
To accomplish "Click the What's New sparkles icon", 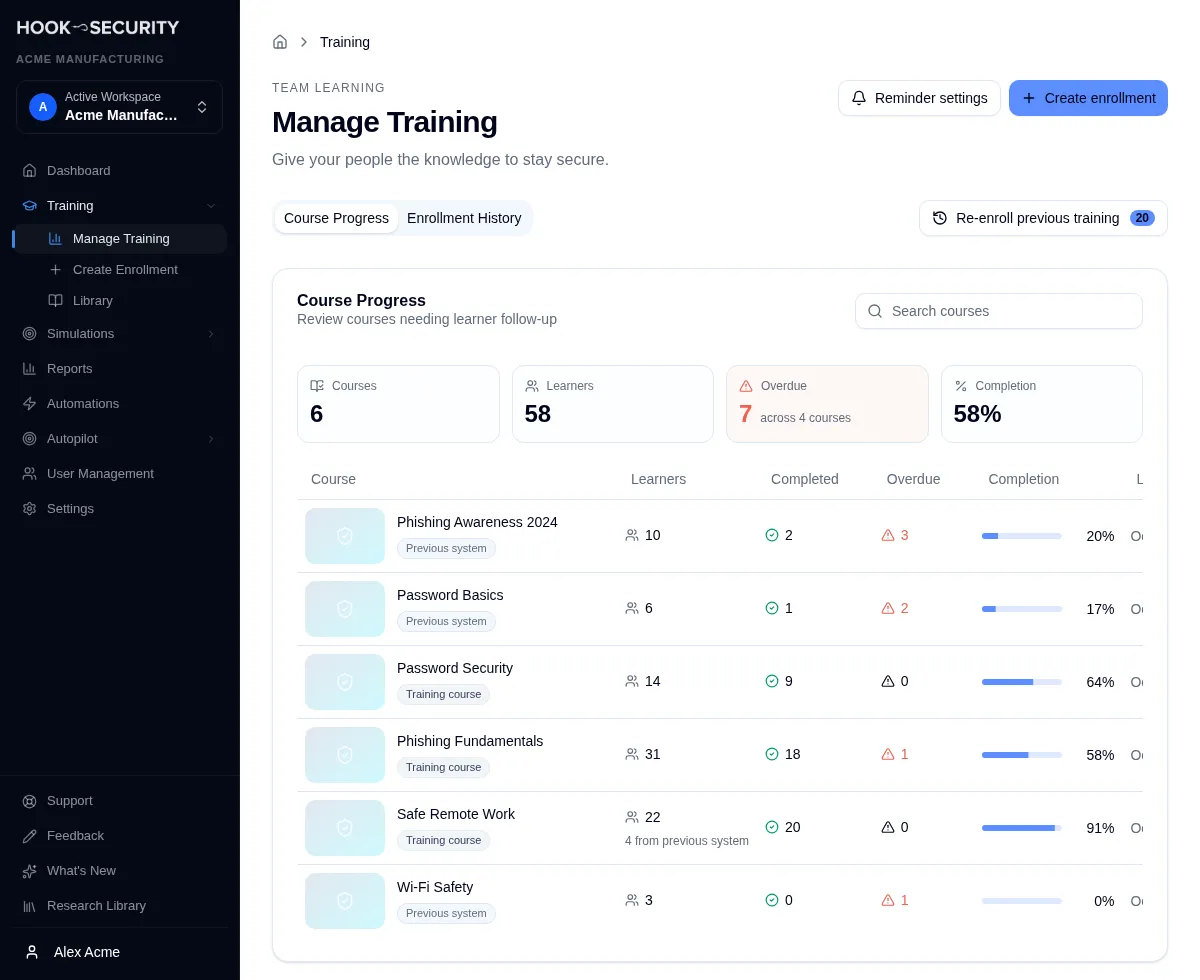I will 30,871.
